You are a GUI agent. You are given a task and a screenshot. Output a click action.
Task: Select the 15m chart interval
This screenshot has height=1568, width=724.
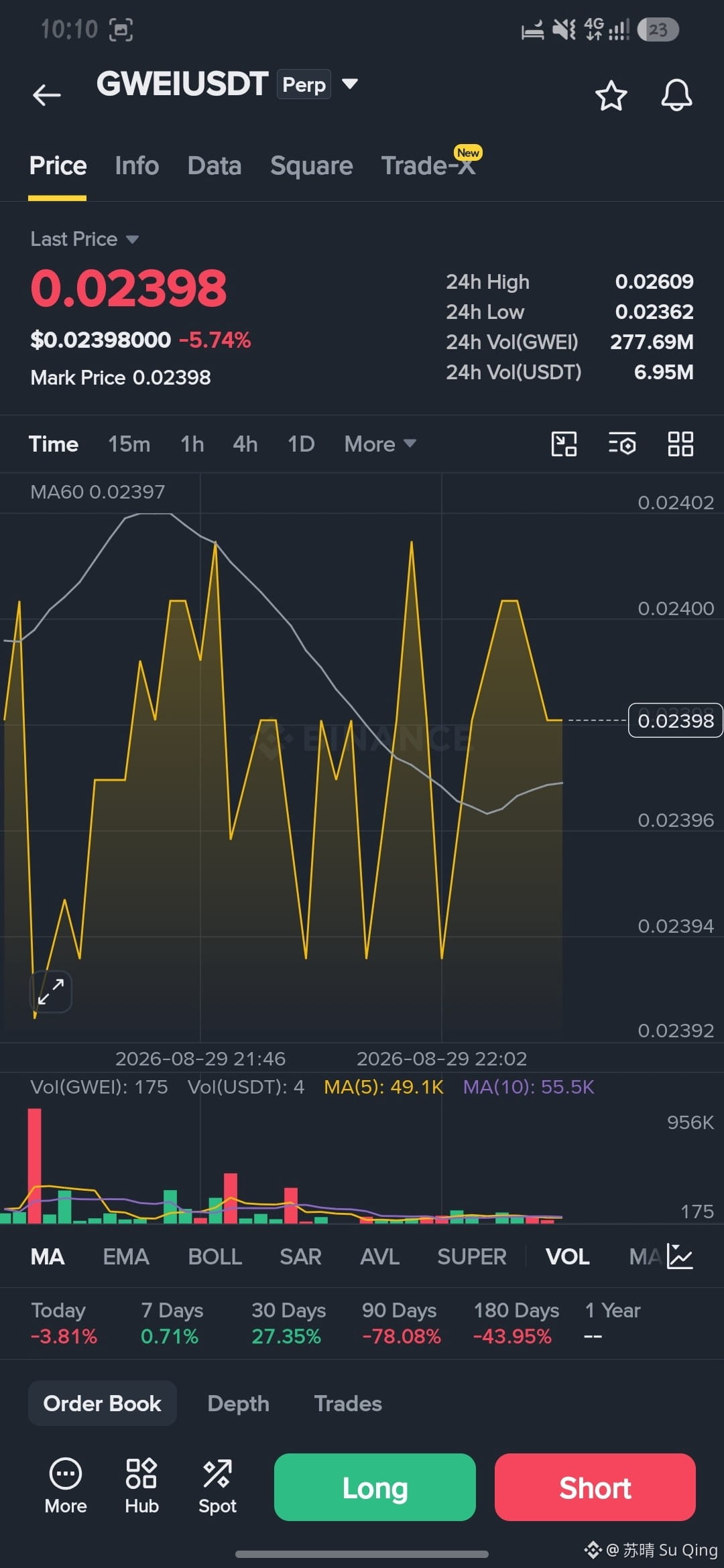(x=129, y=444)
